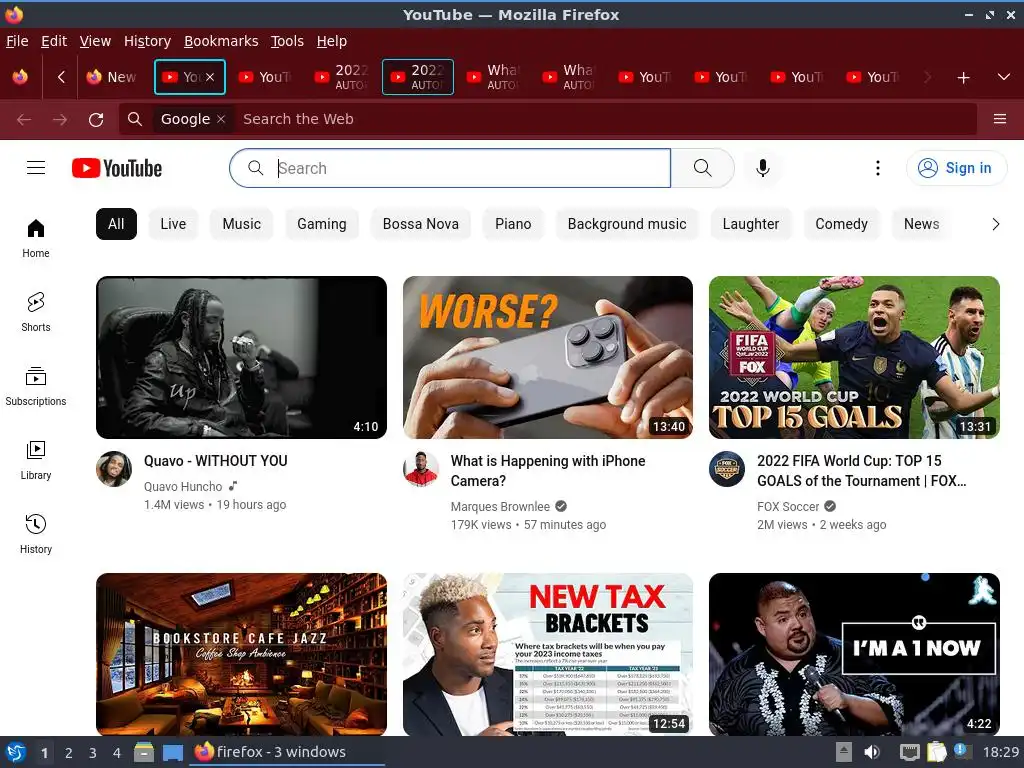This screenshot has height=768, width=1024.
Task: Open History in the YouTube sidebar
Action: (36, 534)
